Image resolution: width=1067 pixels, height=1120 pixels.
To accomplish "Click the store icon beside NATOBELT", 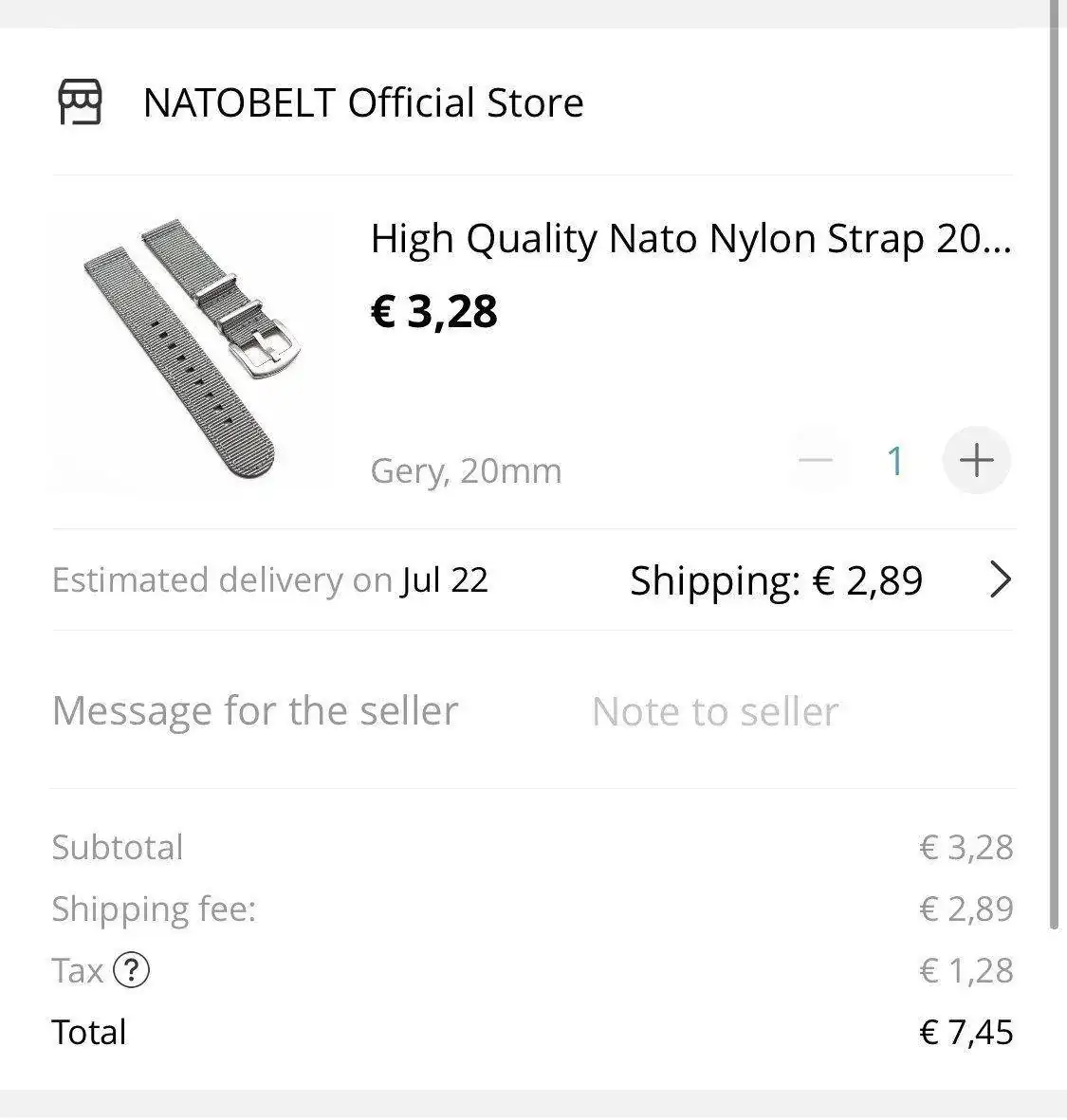I will [80, 102].
